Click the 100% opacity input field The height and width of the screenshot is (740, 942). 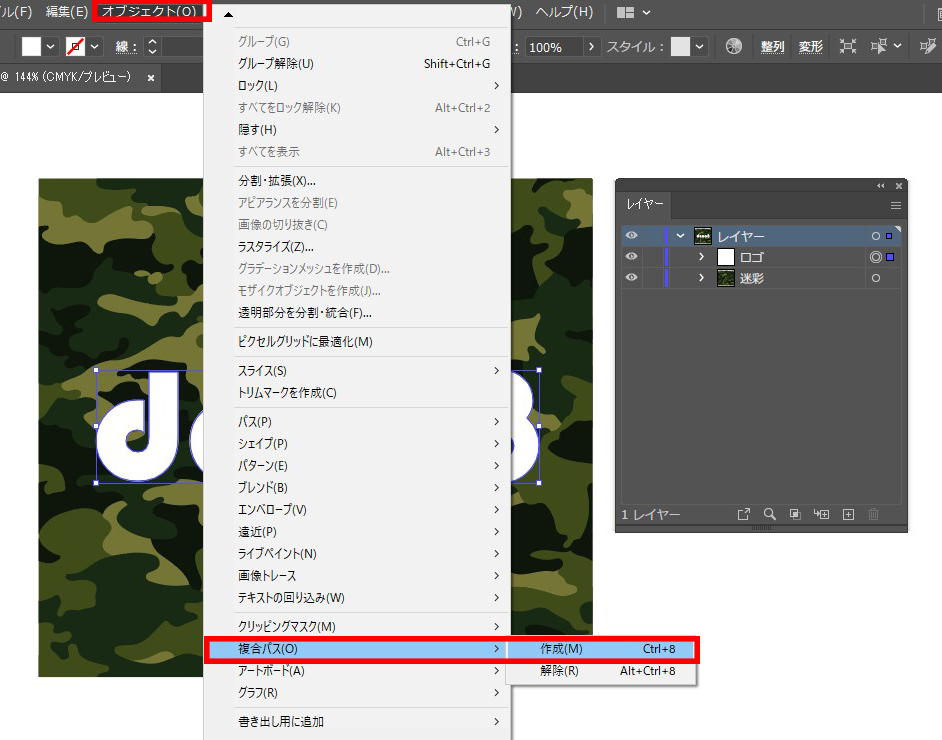point(545,46)
